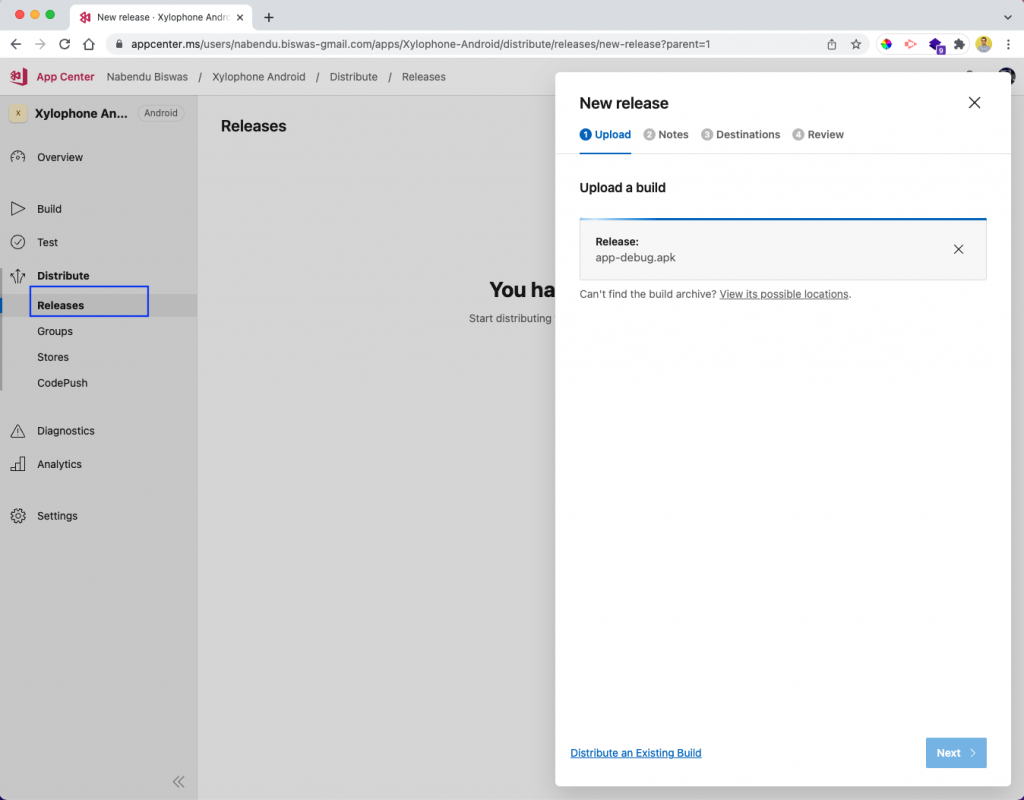Click the browser address bar URL
1024x800 pixels.
421,44
